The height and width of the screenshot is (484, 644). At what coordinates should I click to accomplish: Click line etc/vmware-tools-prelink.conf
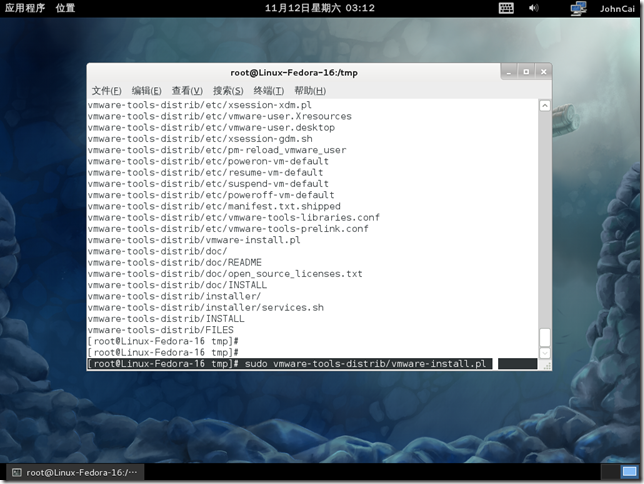pos(228,228)
